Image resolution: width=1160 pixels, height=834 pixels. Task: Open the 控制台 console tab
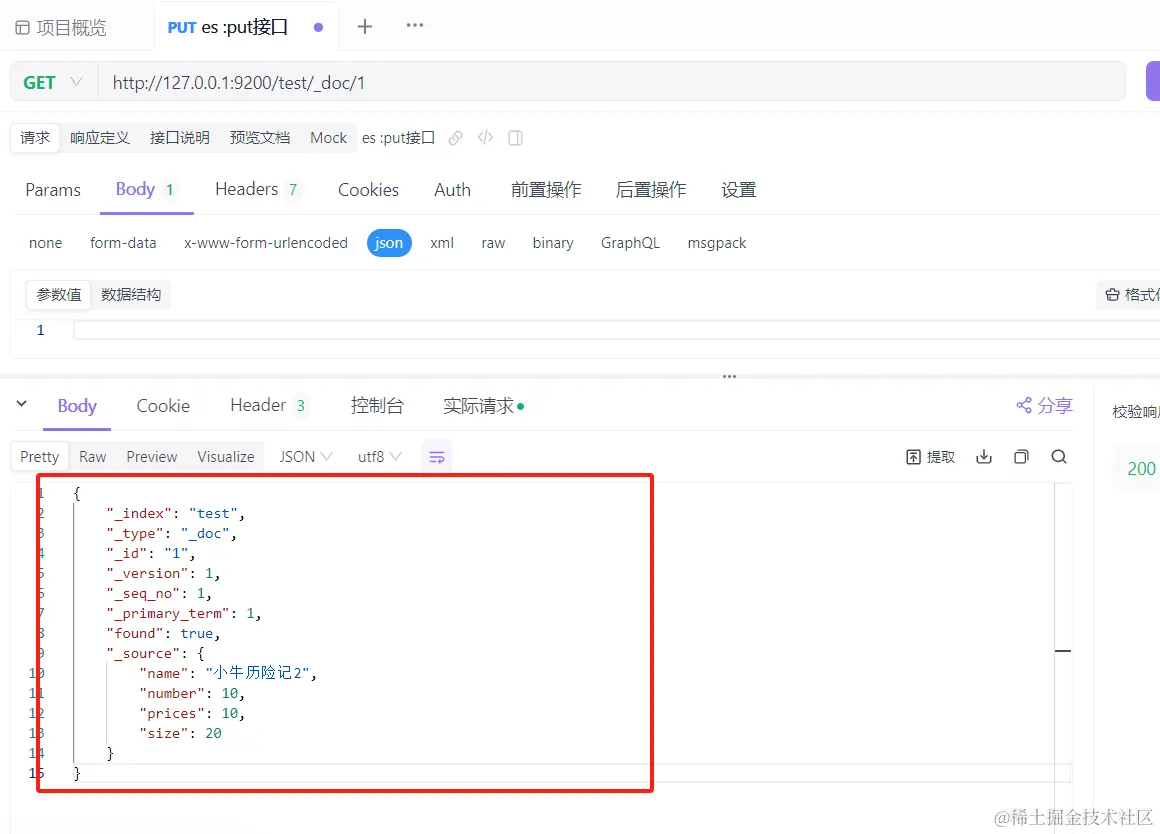(377, 406)
